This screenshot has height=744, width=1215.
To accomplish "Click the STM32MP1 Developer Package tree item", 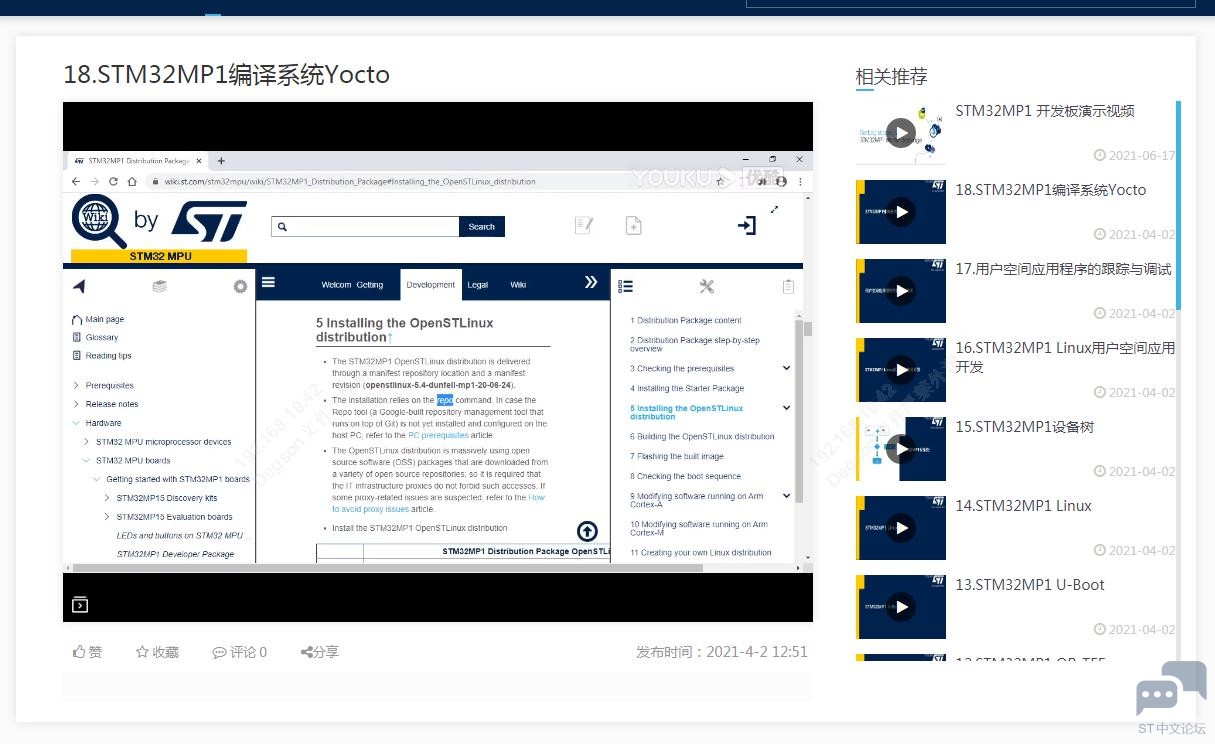I will [175, 554].
